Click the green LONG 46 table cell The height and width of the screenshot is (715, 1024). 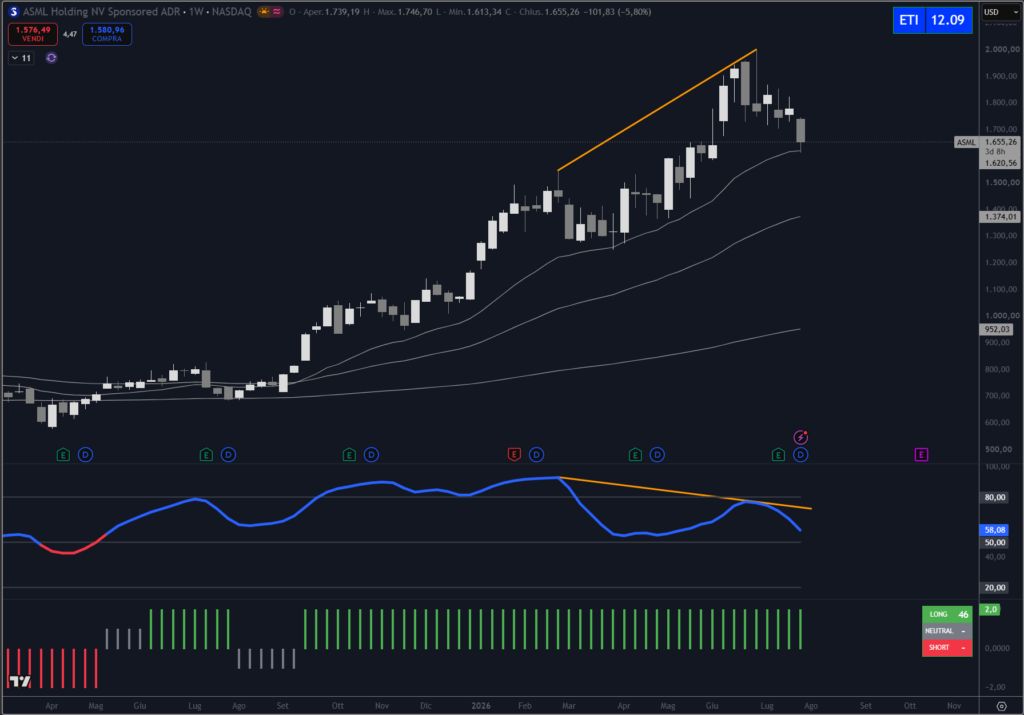[x=947, y=614]
